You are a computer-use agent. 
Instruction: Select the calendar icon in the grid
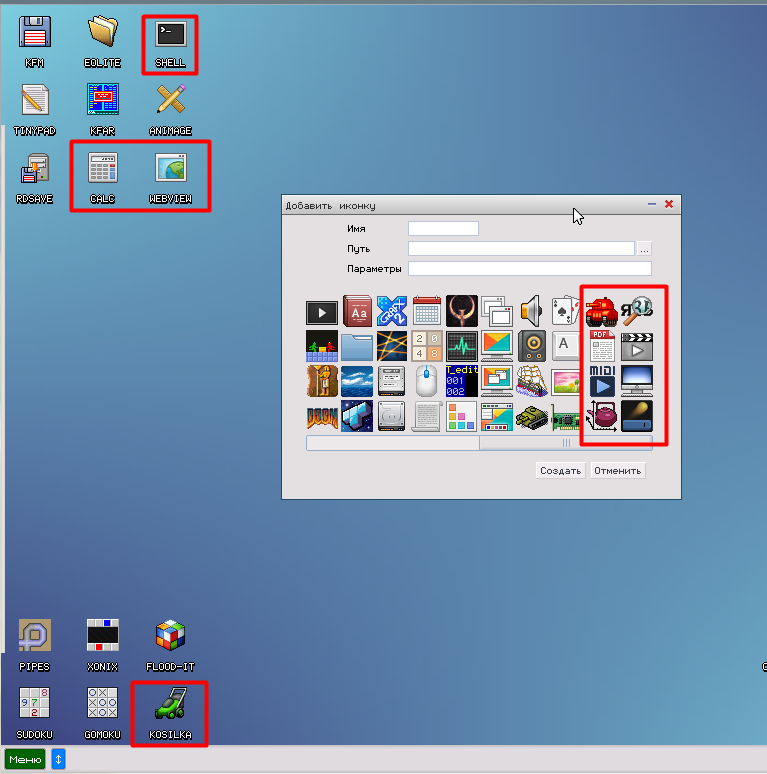[x=427, y=312]
